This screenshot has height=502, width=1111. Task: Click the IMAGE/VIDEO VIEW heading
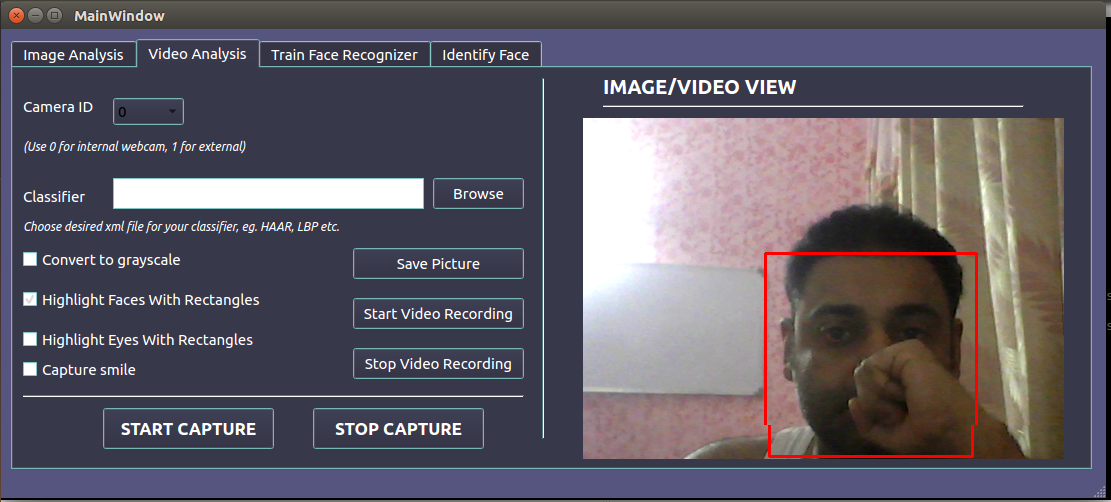[x=699, y=87]
